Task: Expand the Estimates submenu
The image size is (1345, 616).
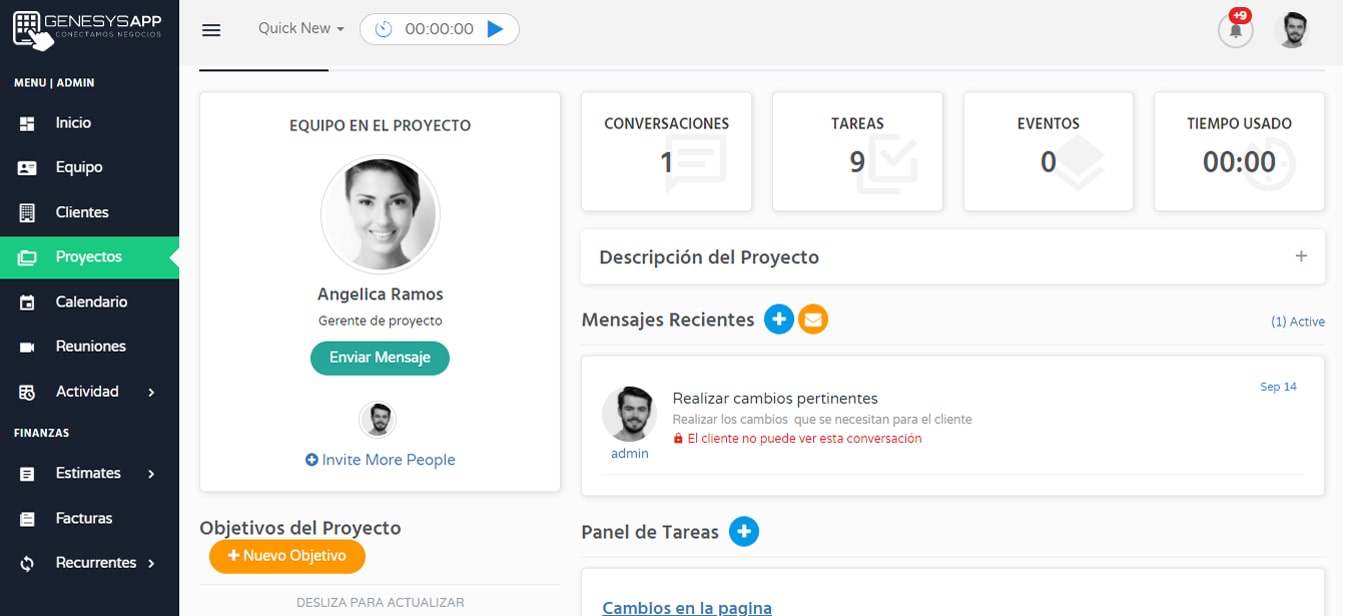Action: click(x=90, y=474)
